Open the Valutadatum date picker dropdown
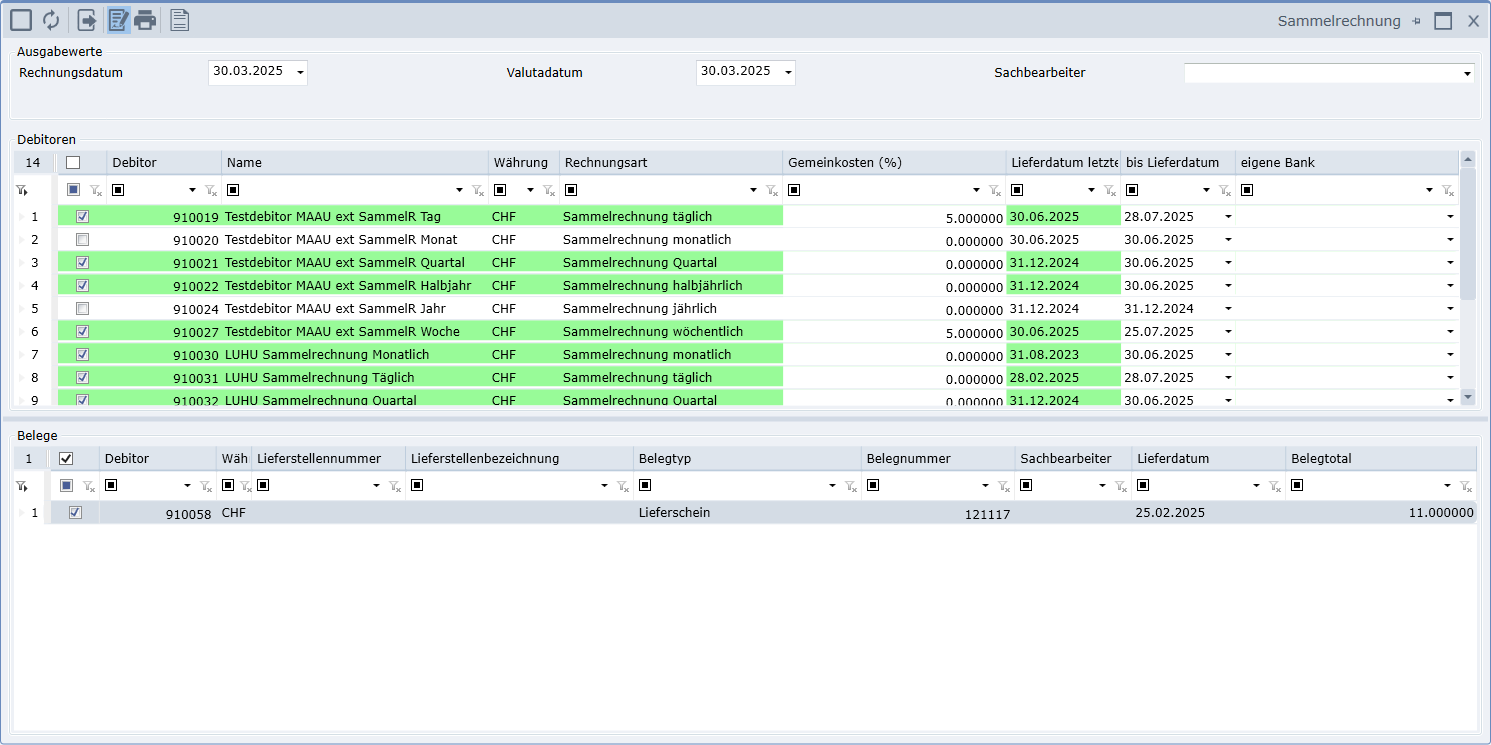 (x=788, y=72)
